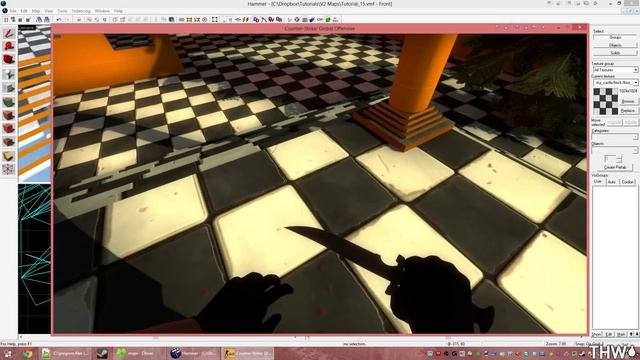Open the View menu
Screen dimensions: 640x360
coord(49,11)
